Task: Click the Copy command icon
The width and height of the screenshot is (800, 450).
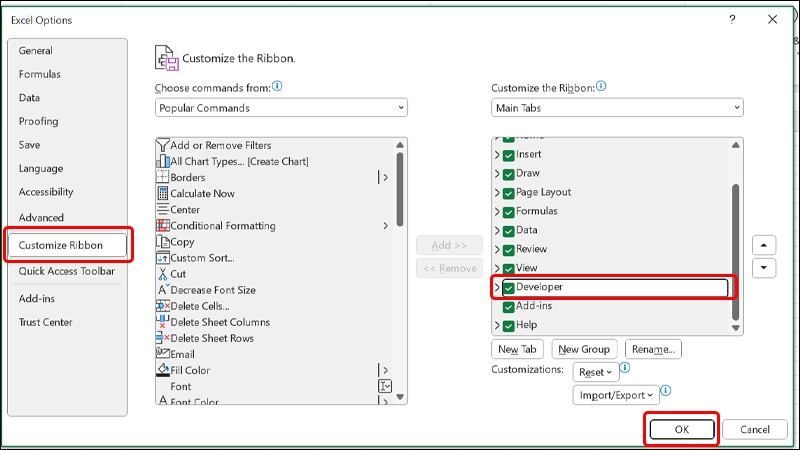Action: (162, 242)
